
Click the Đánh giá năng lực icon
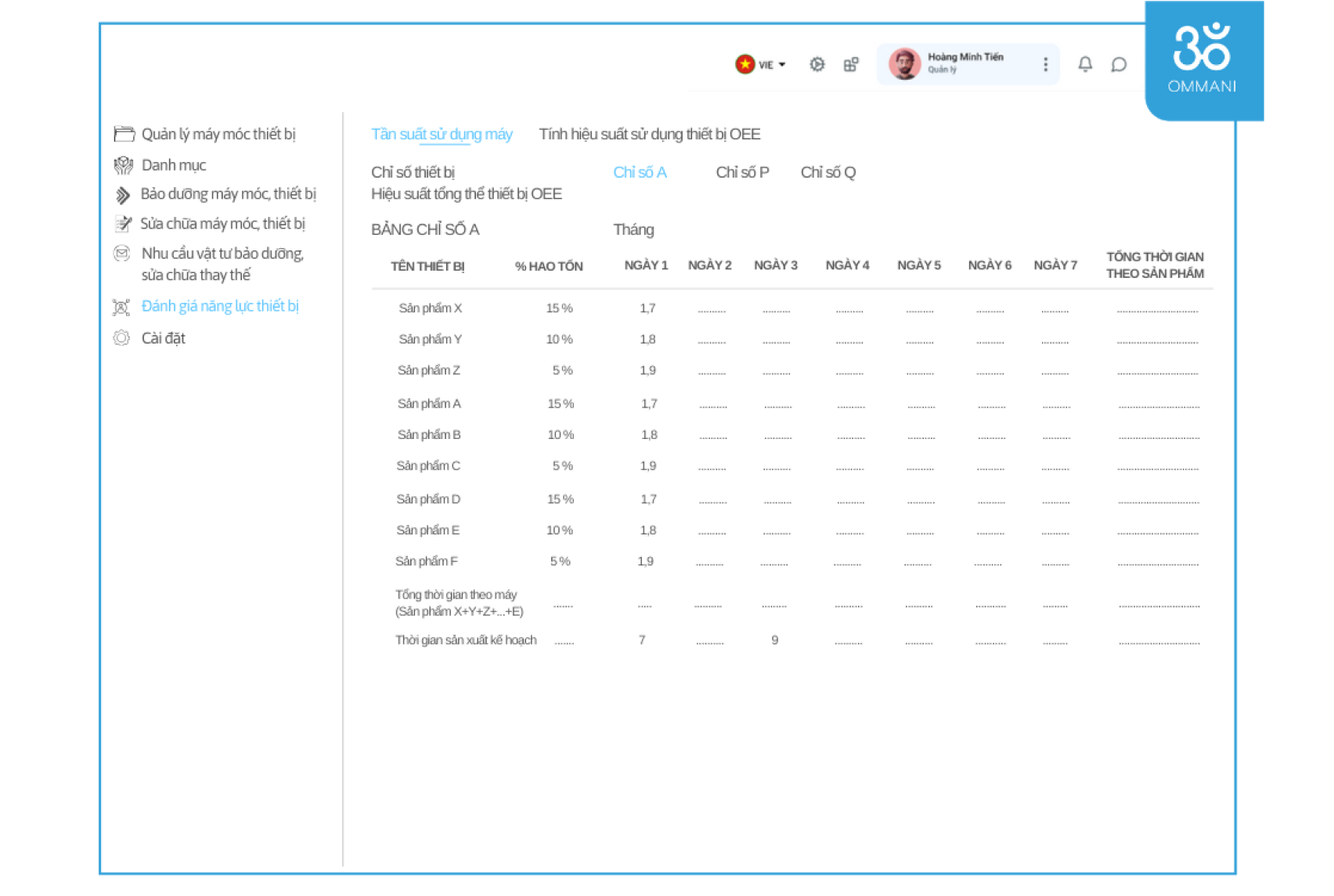pyautogui.click(x=121, y=307)
